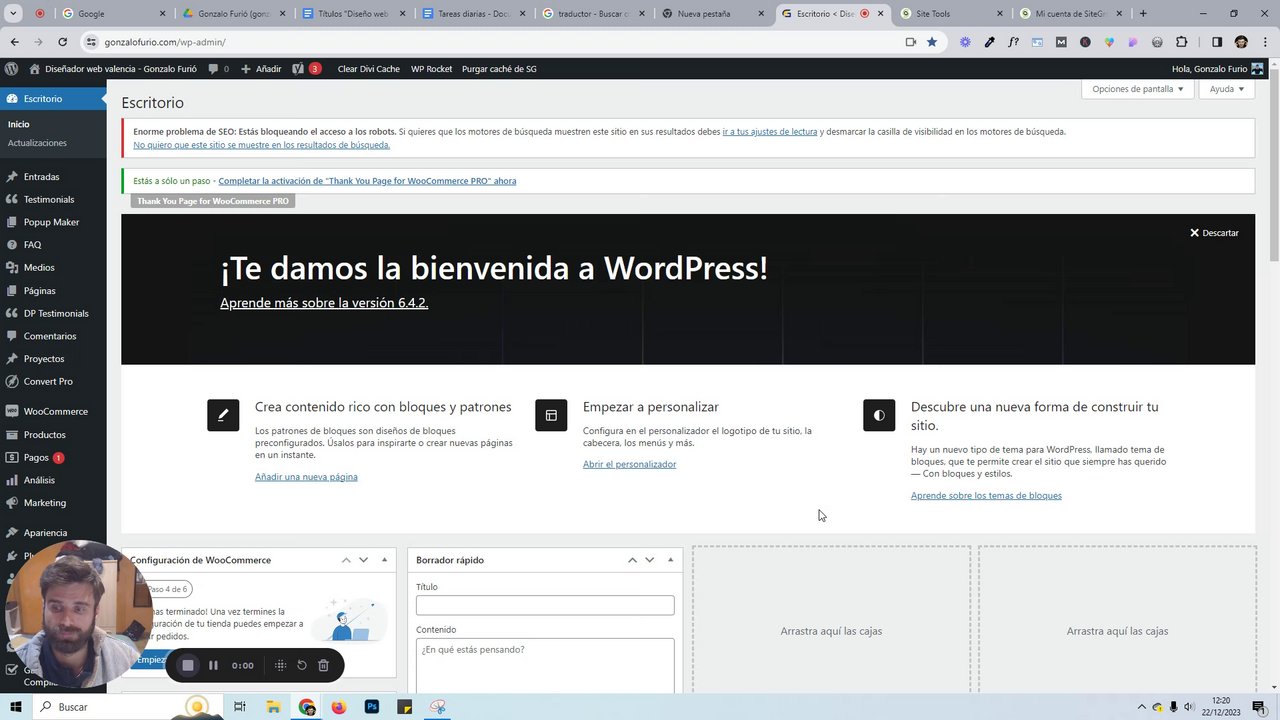Move Configuración de WooCommerce box down
Image resolution: width=1280 pixels, height=720 pixels.
pyautogui.click(x=364, y=560)
